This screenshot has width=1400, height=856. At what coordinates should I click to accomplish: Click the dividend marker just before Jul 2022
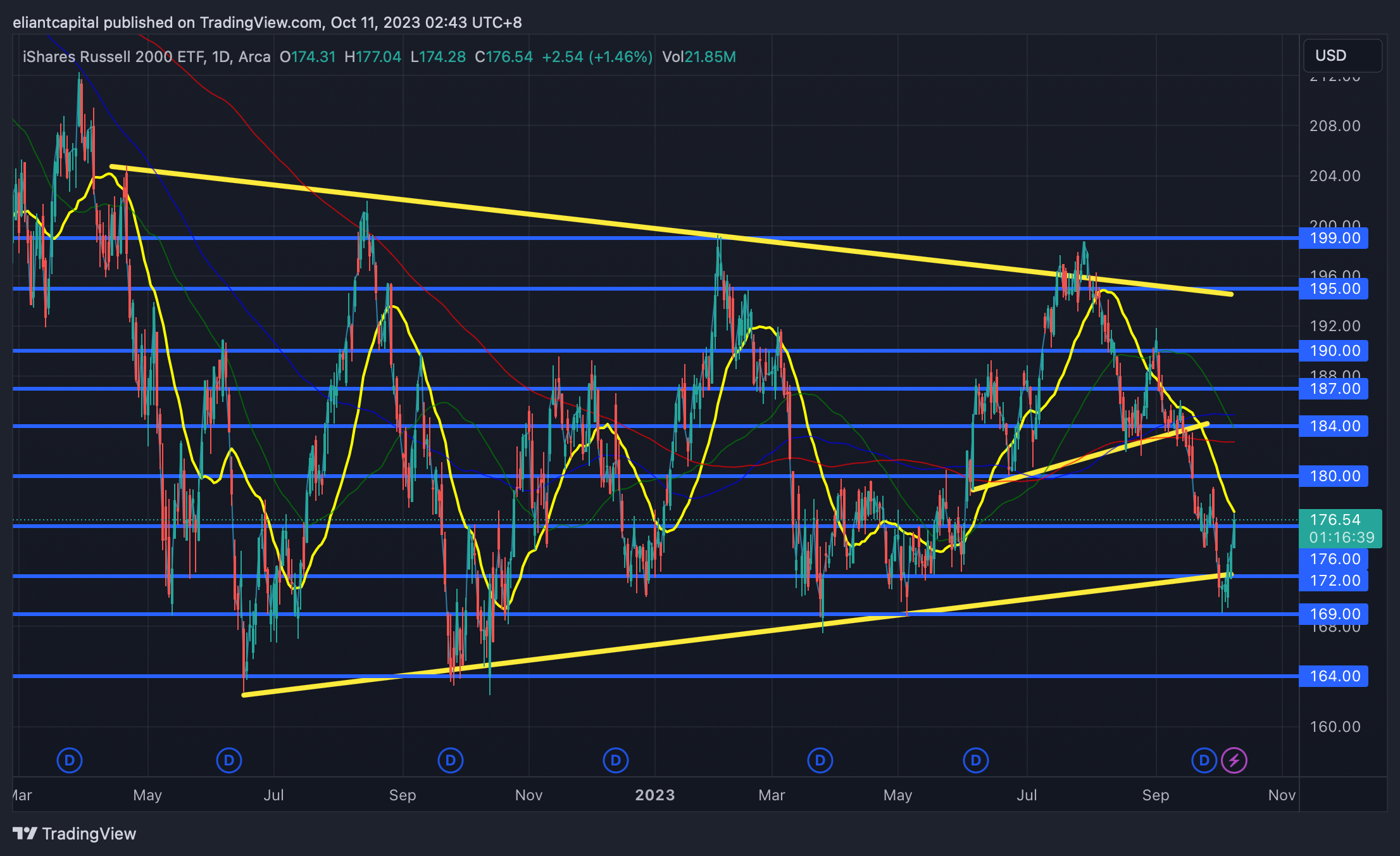click(x=229, y=760)
